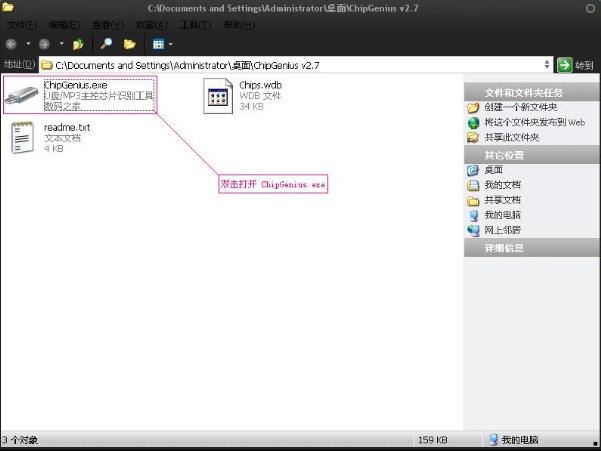Collapse the 文件和文件夹任务 panel header
The height and width of the screenshot is (451, 601).
(x=532, y=92)
